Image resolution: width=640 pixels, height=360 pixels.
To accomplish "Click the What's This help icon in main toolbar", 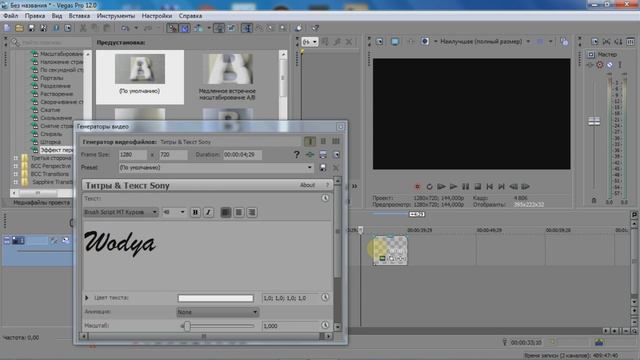I will (x=315, y=28).
